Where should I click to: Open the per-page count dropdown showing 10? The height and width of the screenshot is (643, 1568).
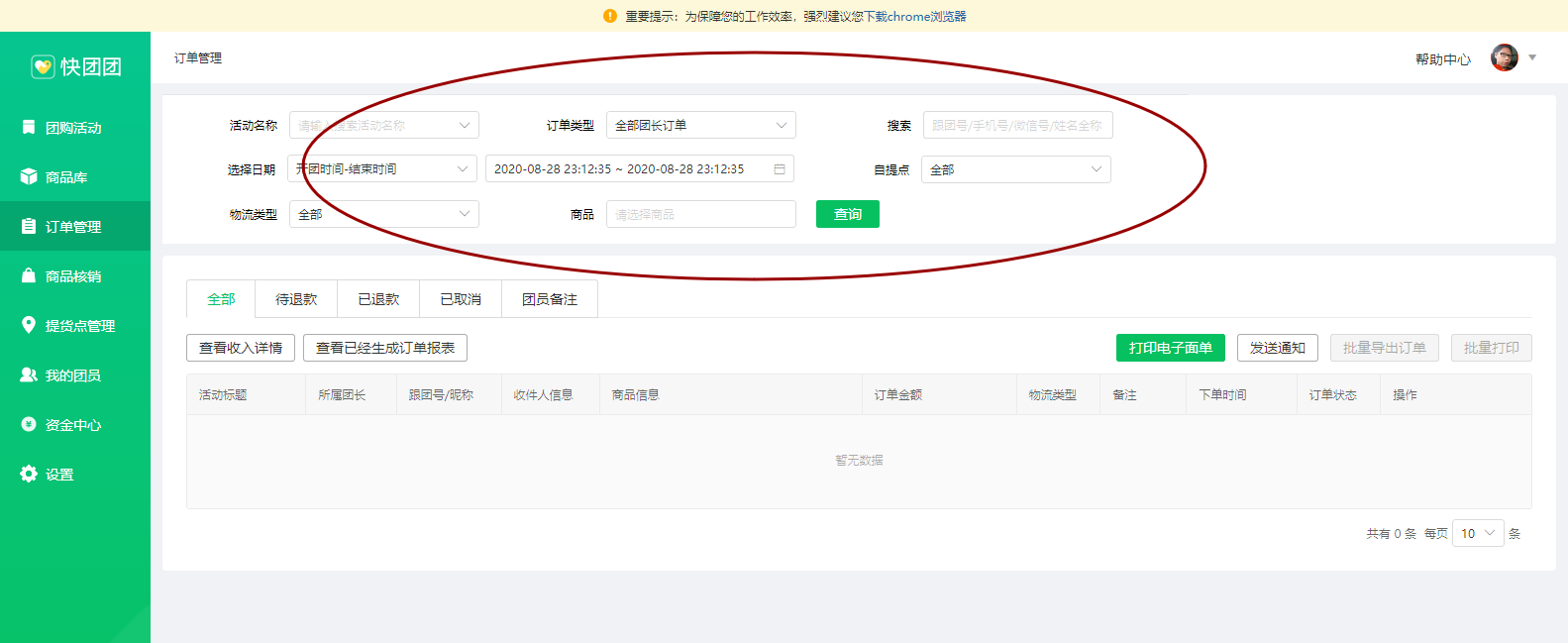coord(1477,533)
